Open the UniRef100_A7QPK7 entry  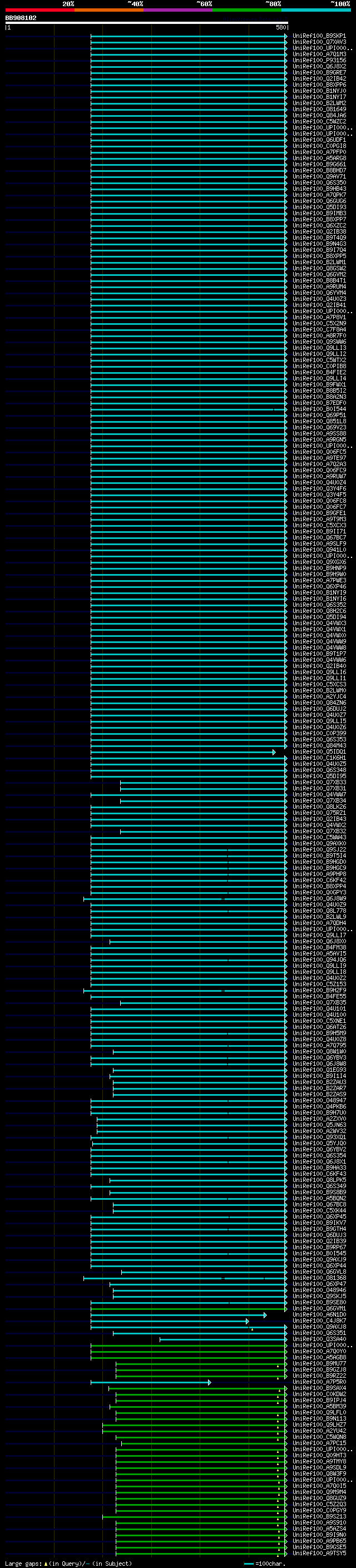319,195
